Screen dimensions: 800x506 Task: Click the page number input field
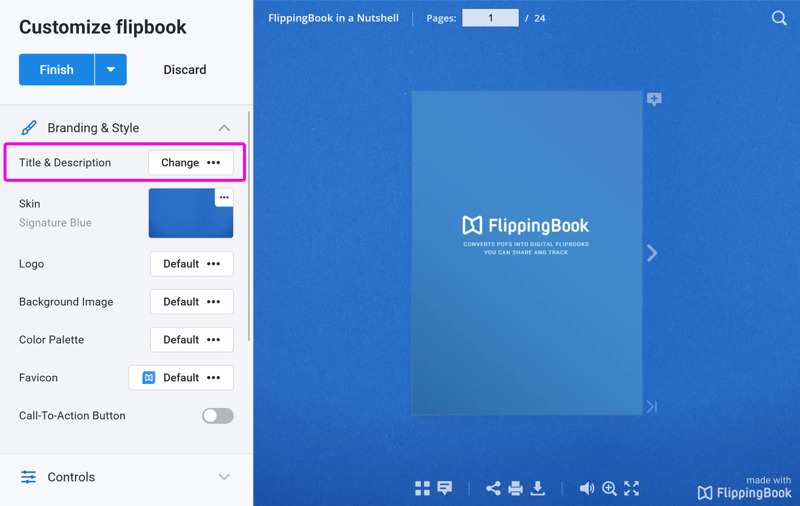[x=490, y=18]
